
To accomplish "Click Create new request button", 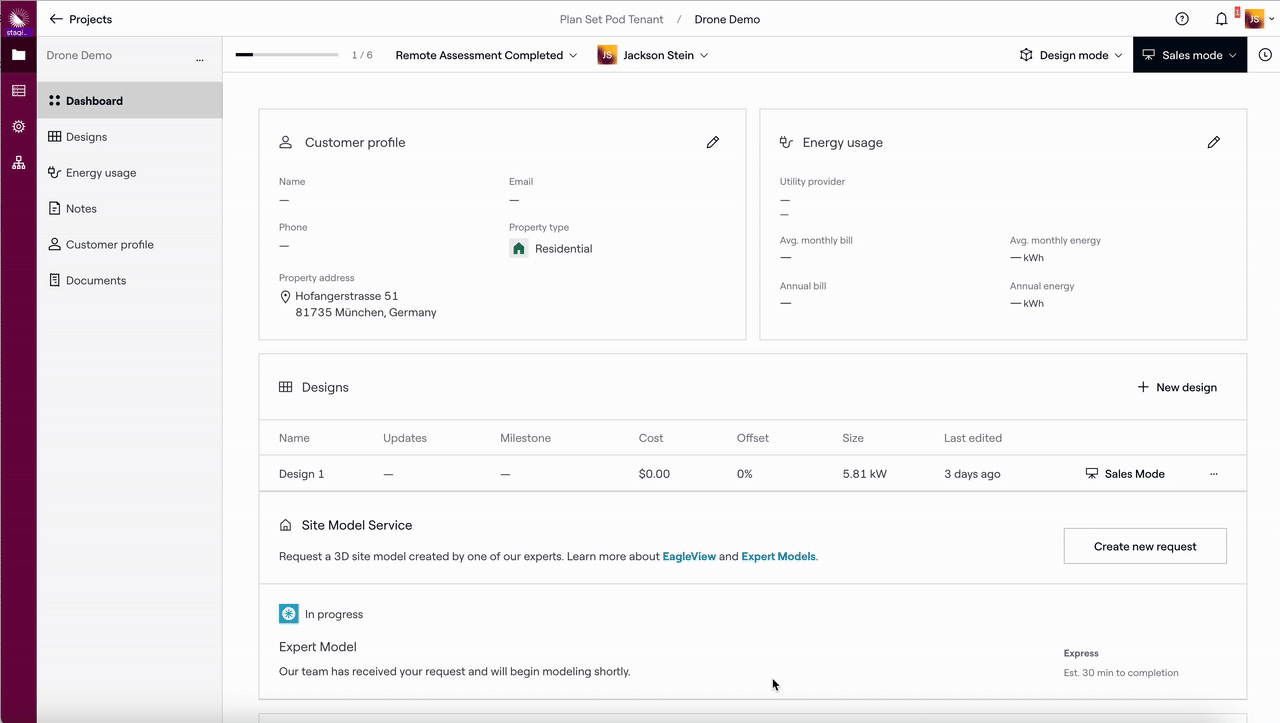I will [1145, 546].
